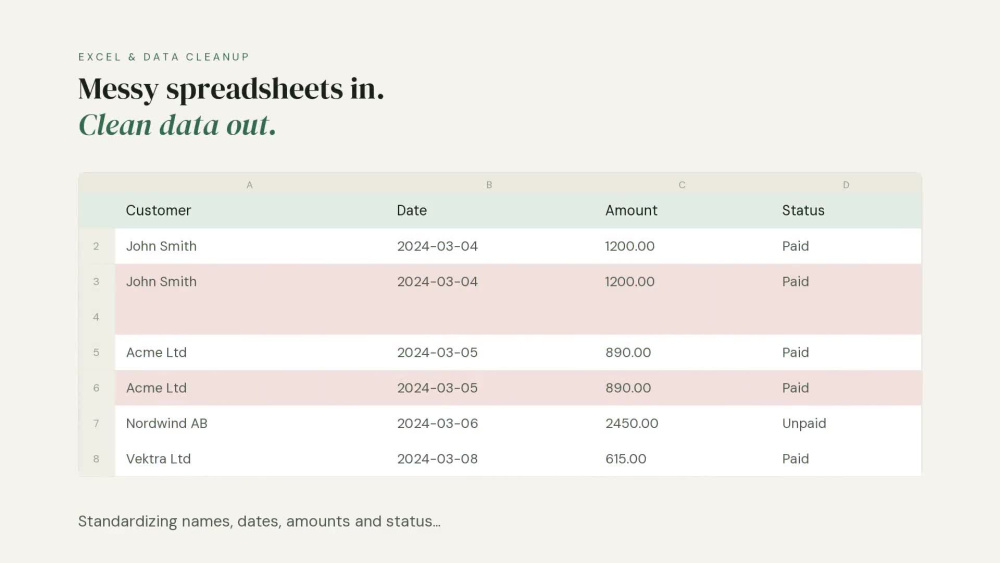Click the 'Standardizing names, dates...' caption
Viewport: 1000px width, 563px height.
coord(259,522)
